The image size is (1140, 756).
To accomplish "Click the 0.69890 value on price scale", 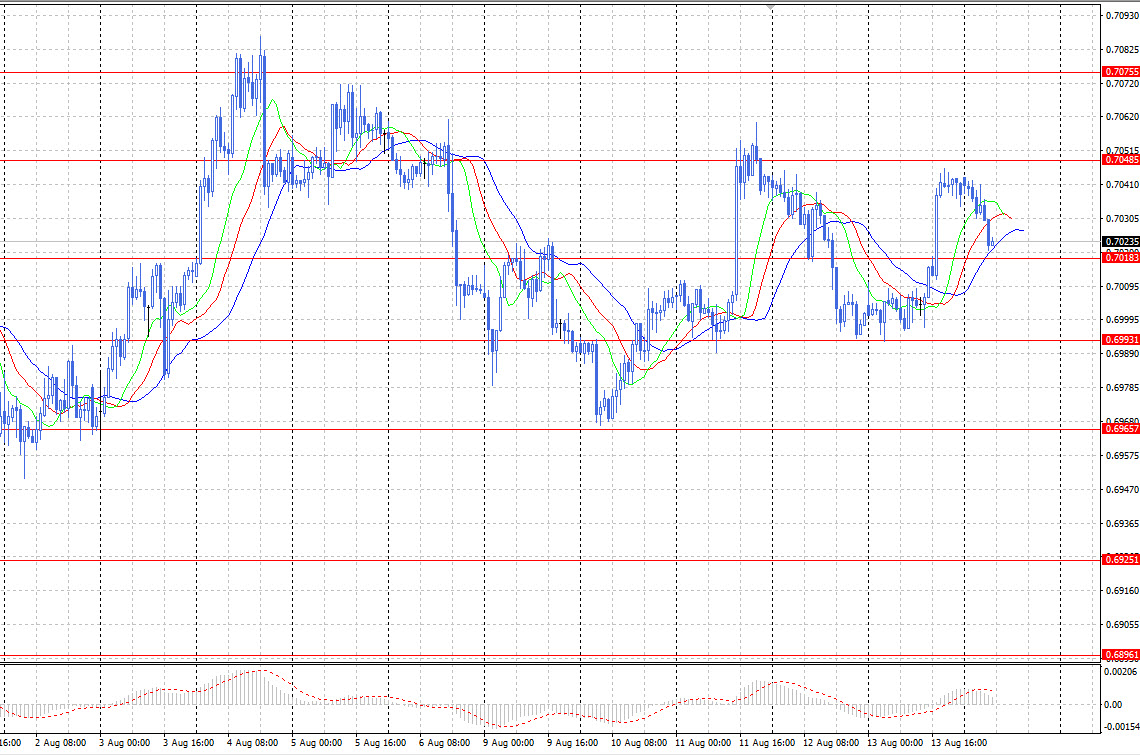I will click(x=1122, y=354).
